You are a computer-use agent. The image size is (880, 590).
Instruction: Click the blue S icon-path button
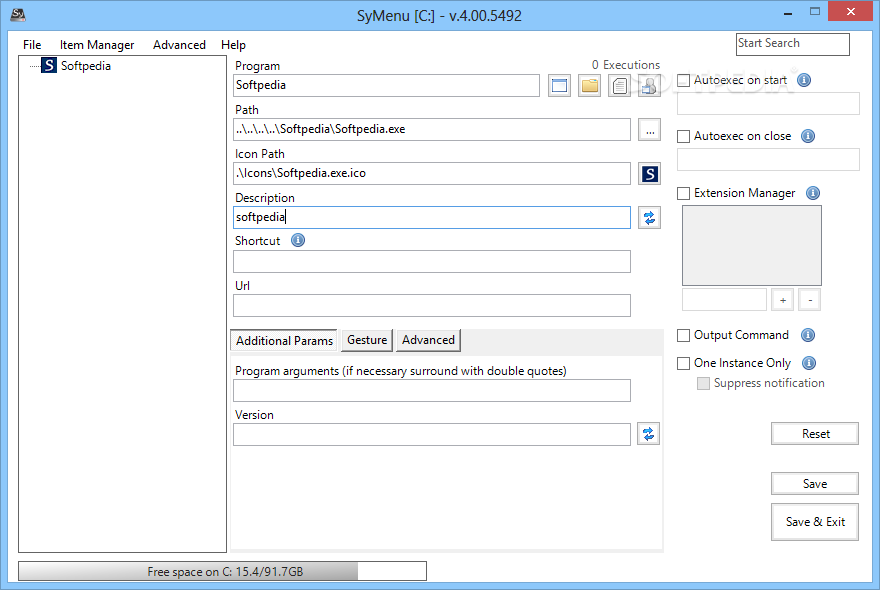tap(649, 174)
